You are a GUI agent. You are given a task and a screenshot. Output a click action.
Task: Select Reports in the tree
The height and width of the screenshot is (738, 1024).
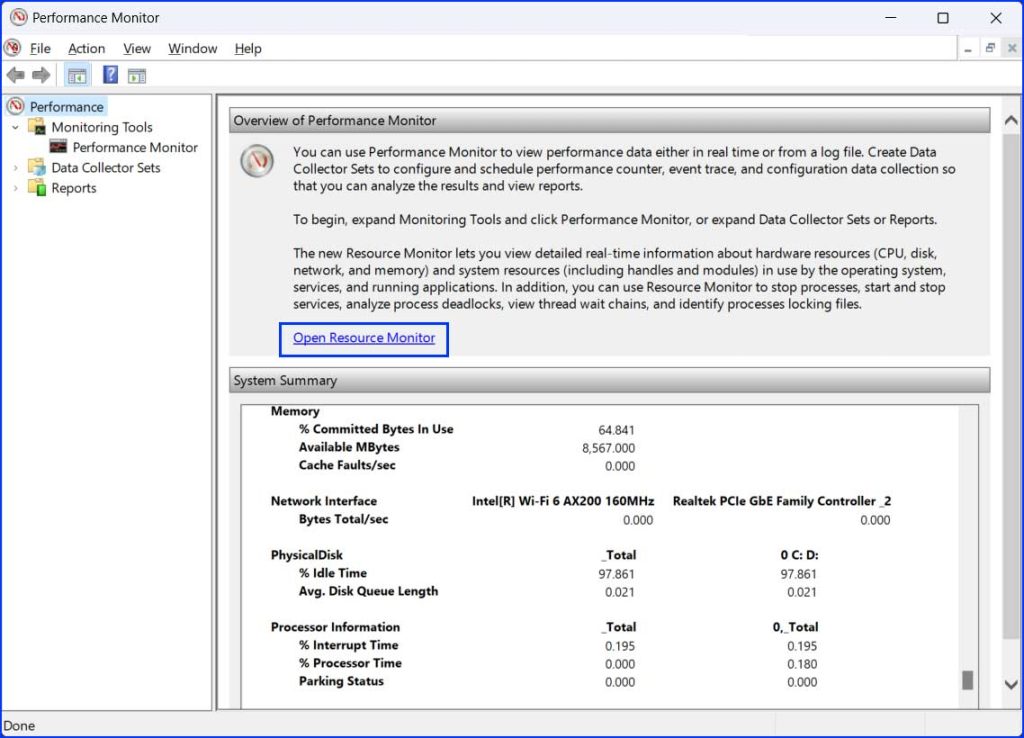coord(74,187)
